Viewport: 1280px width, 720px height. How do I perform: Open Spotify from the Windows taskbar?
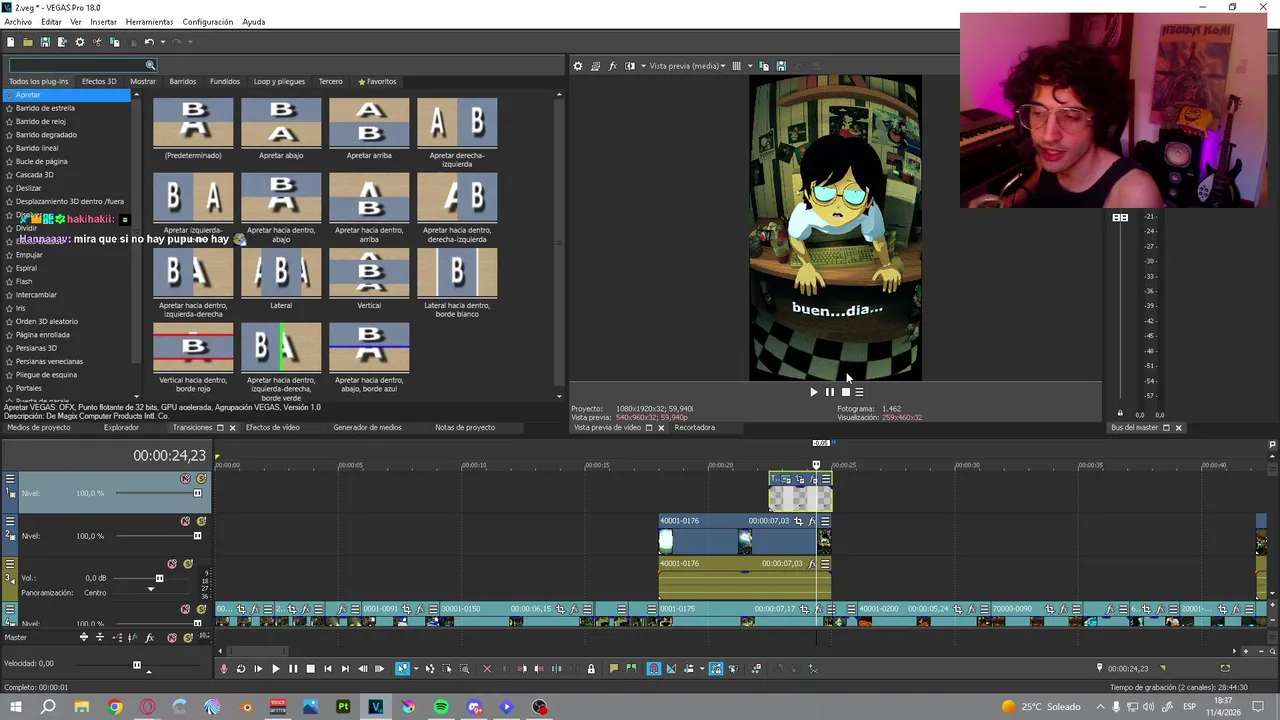pyautogui.click(x=441, y=707)
